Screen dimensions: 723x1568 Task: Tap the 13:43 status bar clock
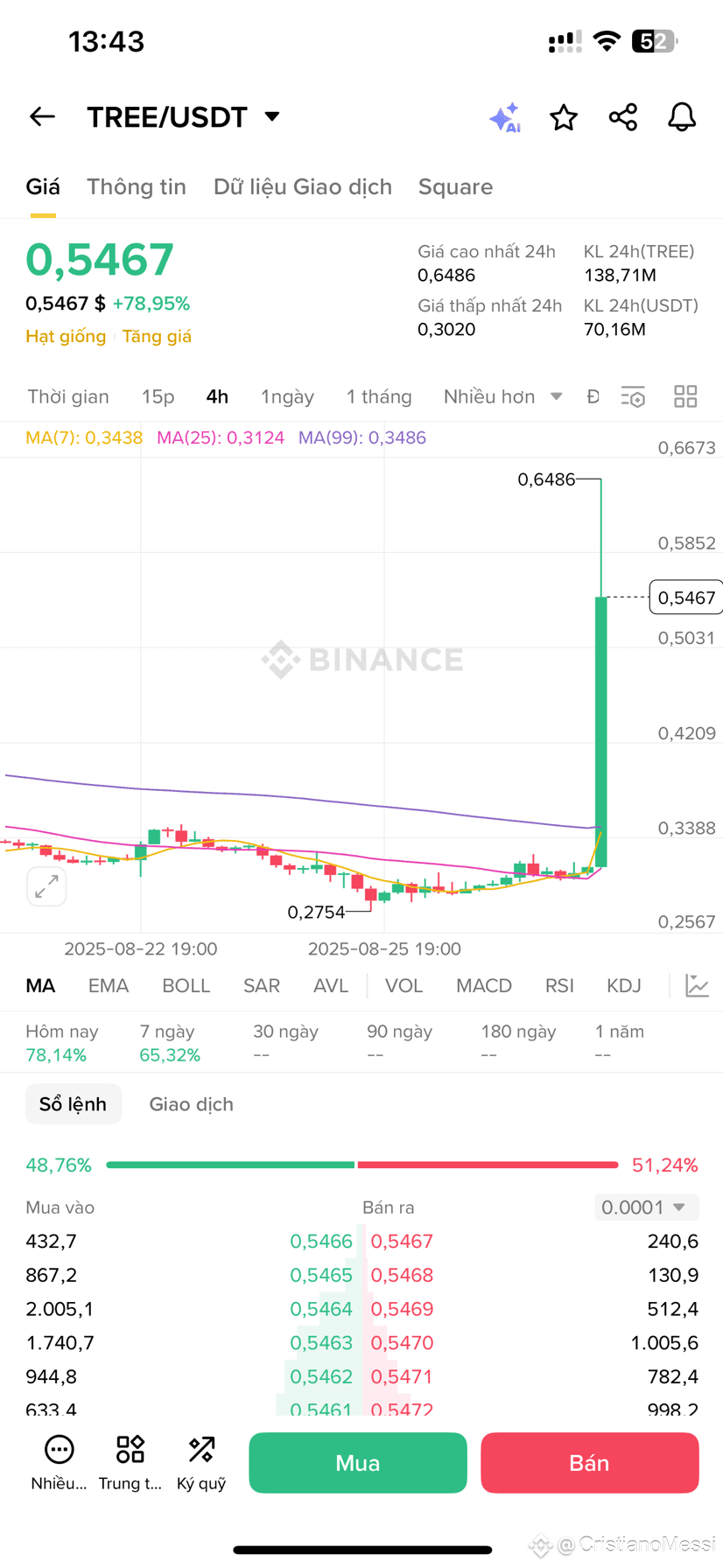[106, 41]
